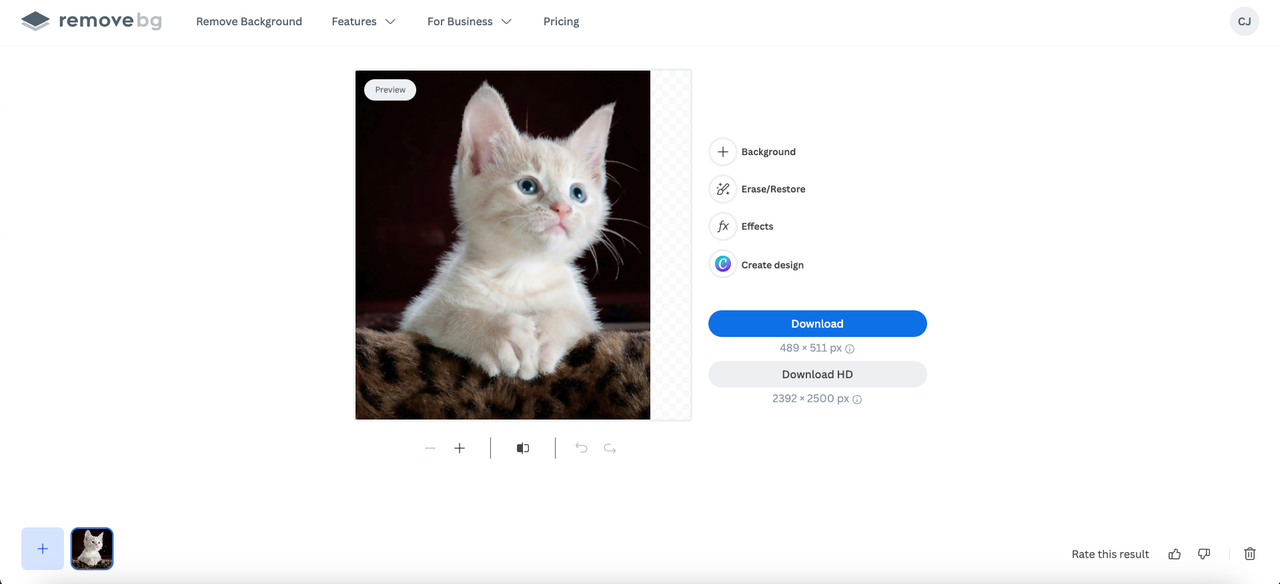Click the Preview badge on the image

[x=390, y=90]
